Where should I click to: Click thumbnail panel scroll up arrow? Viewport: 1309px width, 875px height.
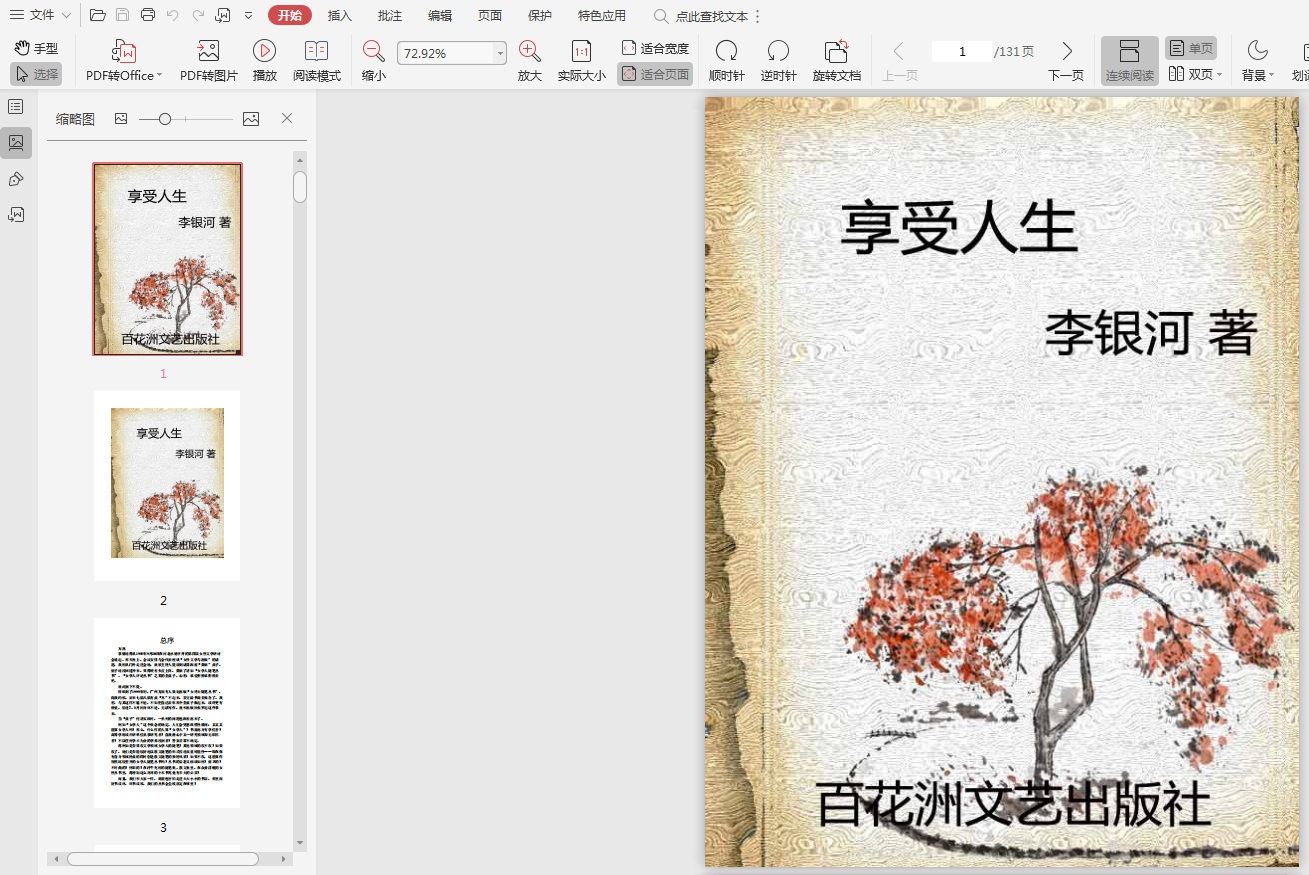tap(300, 159)
